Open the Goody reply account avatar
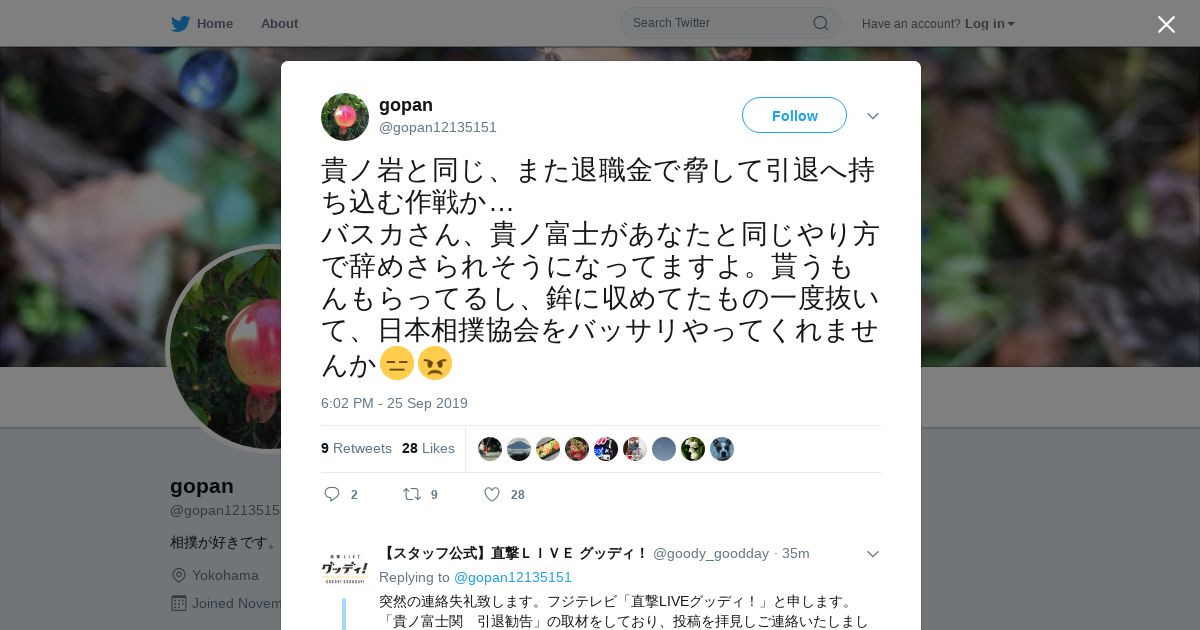 [345, 569]
